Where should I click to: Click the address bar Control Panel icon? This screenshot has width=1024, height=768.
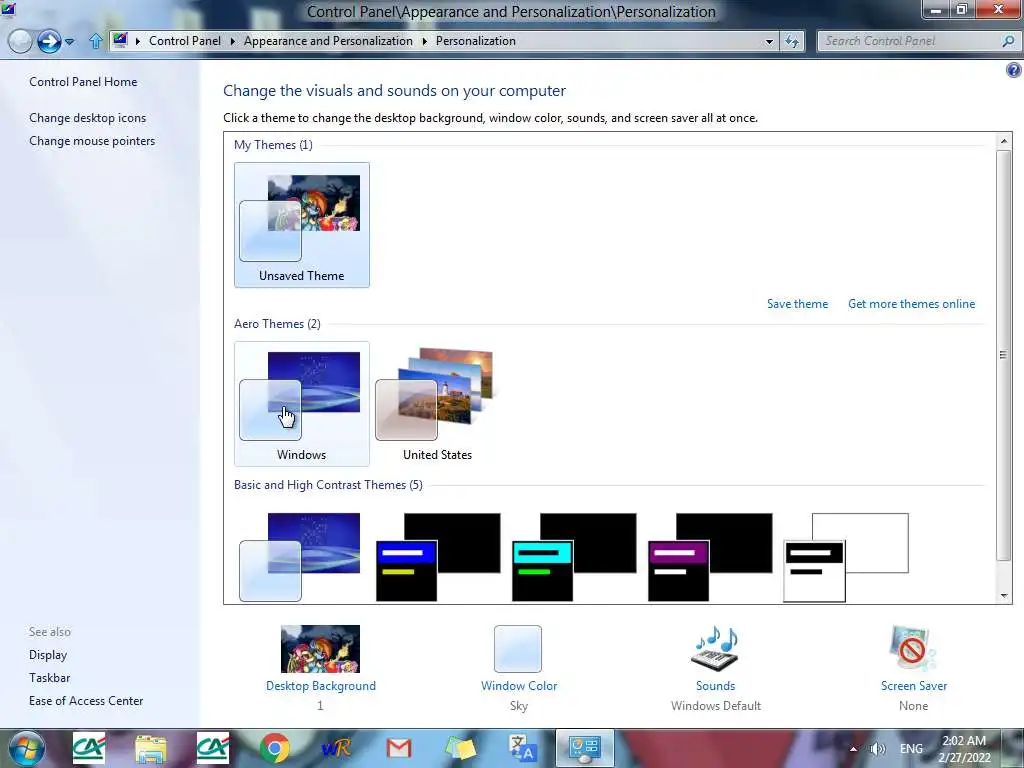pos(120,40)
